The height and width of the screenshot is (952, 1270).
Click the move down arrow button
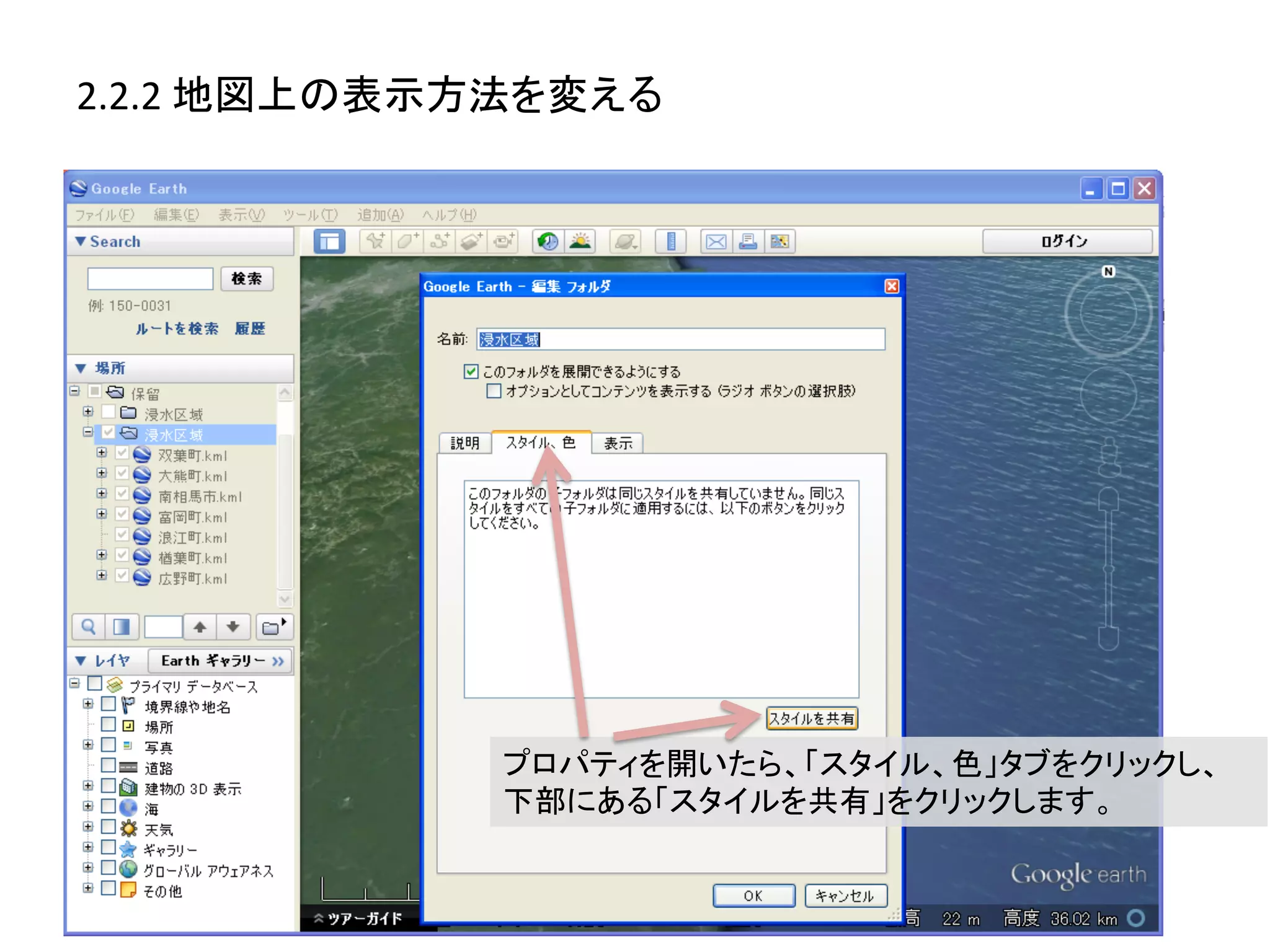coord(233,627)
